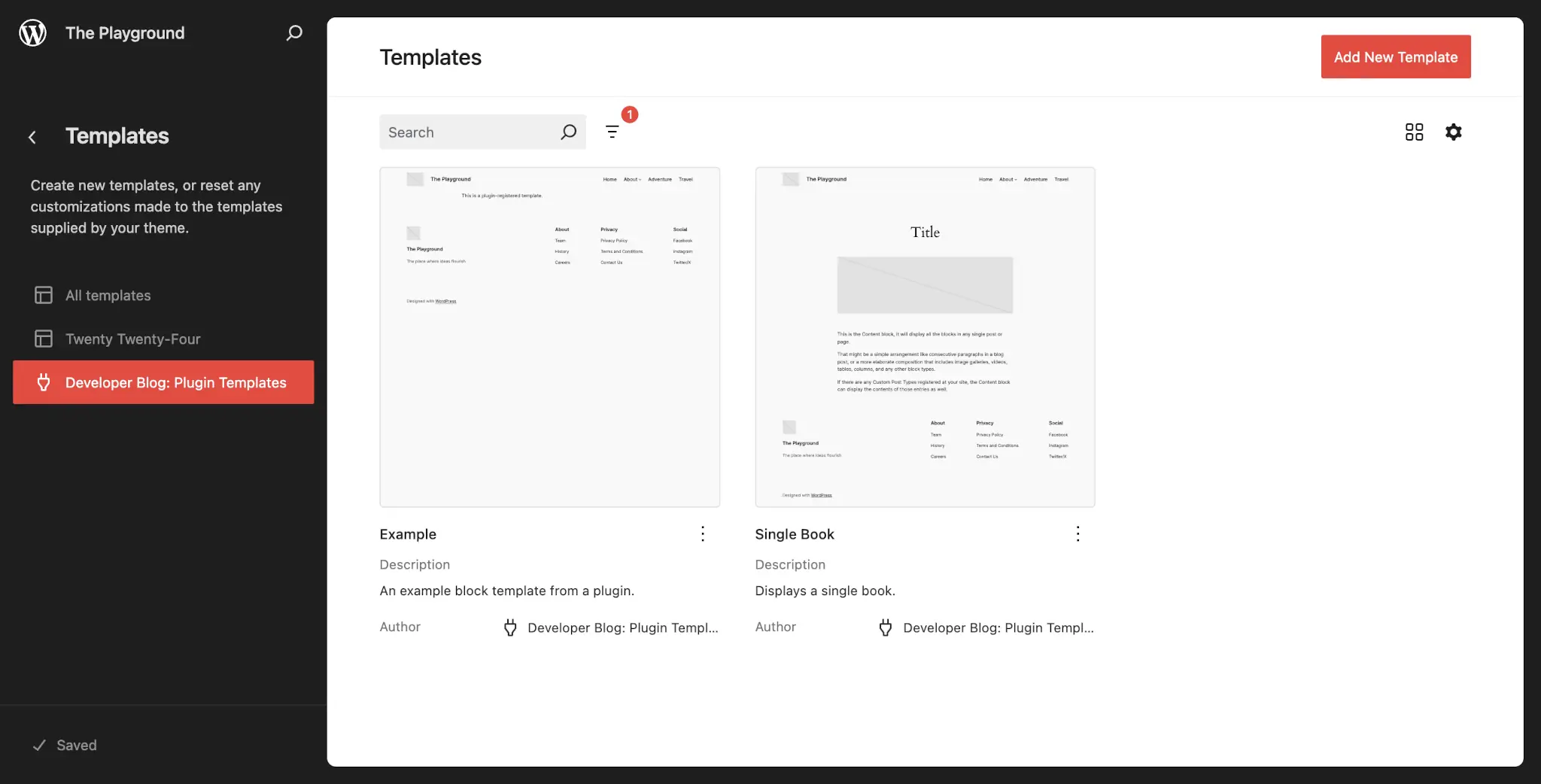This screenshot has height=784, width=1541.
Task: Click the Twenty Twenty-Four layout icon
Action: tap(44, 339)
